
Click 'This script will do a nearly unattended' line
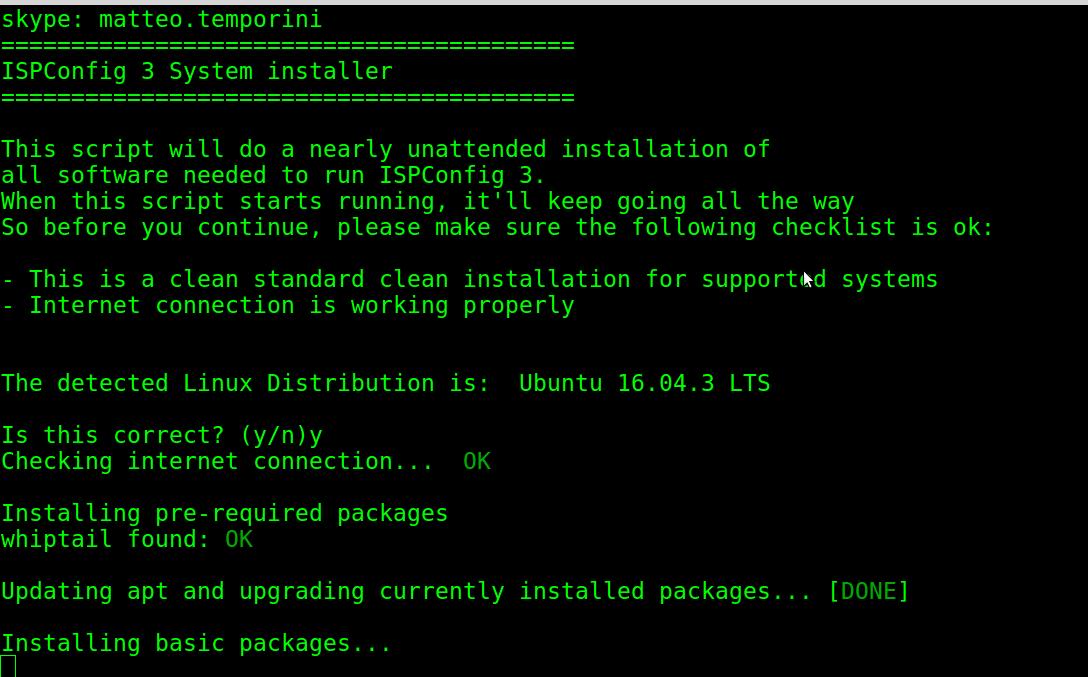[386, 150]
